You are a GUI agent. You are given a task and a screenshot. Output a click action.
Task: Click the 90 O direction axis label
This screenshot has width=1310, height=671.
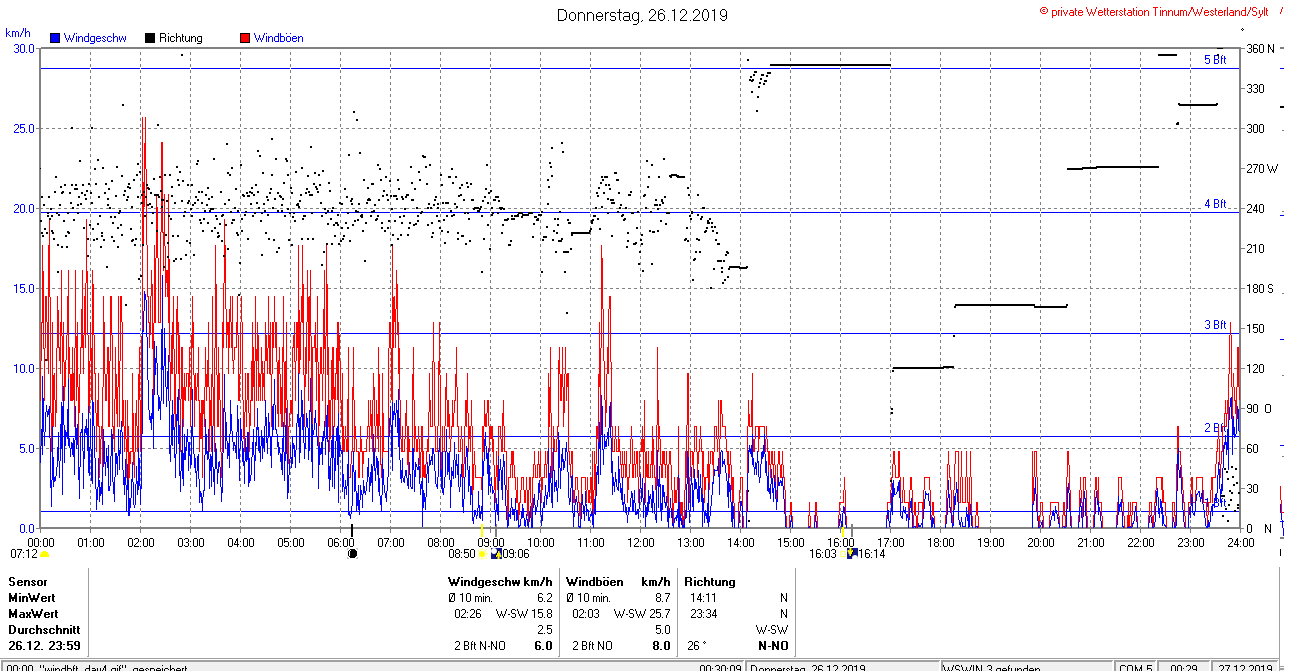[1260, 408]
